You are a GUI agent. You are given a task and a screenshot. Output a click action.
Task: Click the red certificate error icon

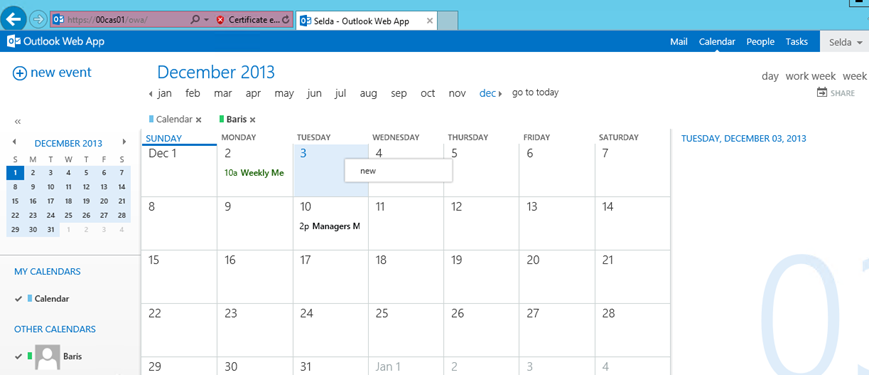tap(220, 19)
